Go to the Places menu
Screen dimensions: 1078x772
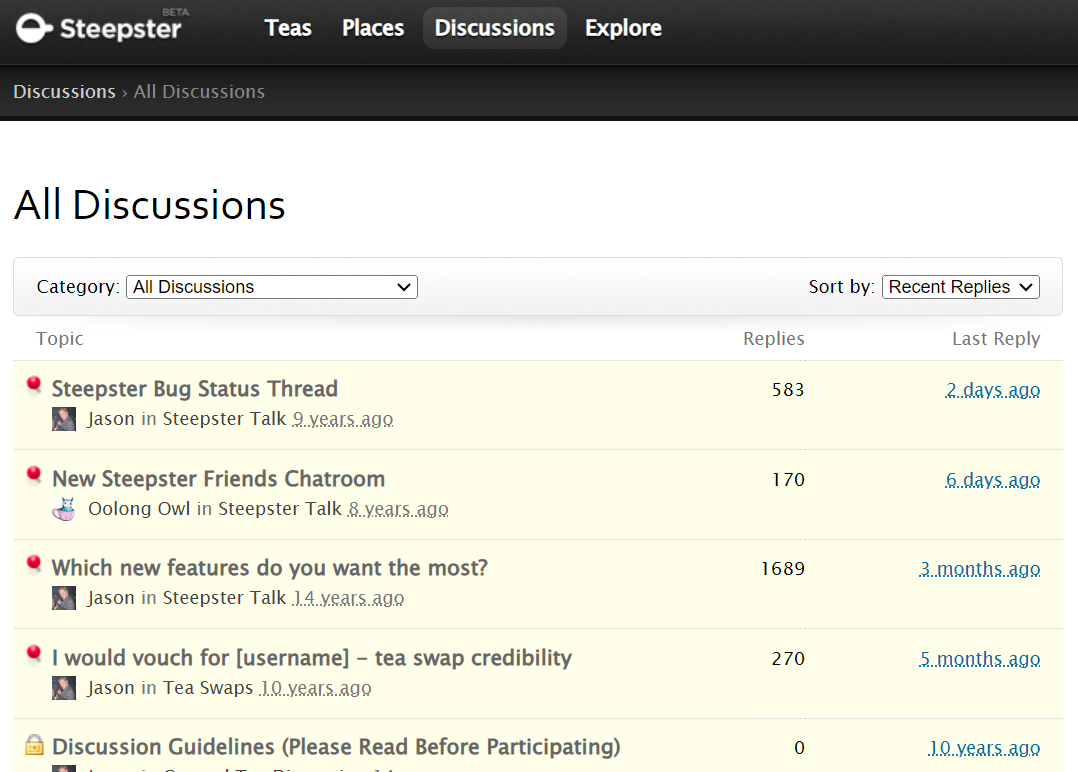pos(373,28)
